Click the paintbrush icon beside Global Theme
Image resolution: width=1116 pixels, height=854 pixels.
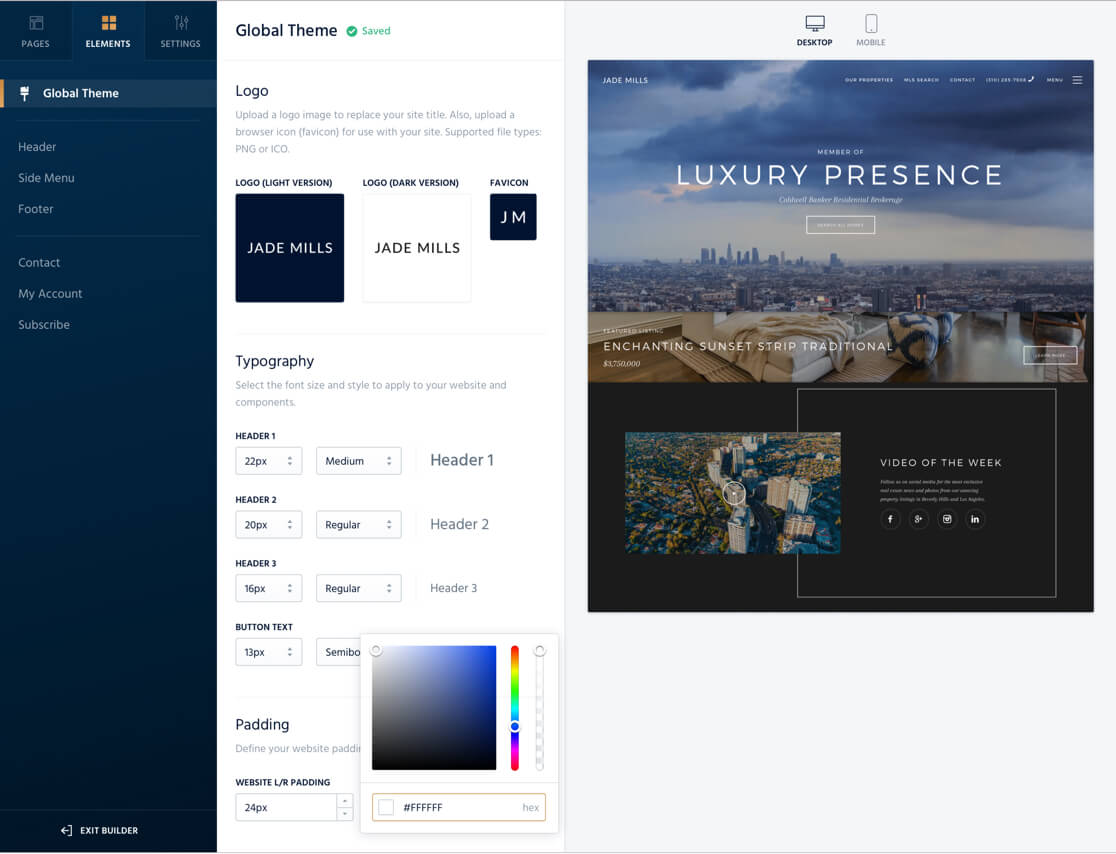tap(25, 93)
